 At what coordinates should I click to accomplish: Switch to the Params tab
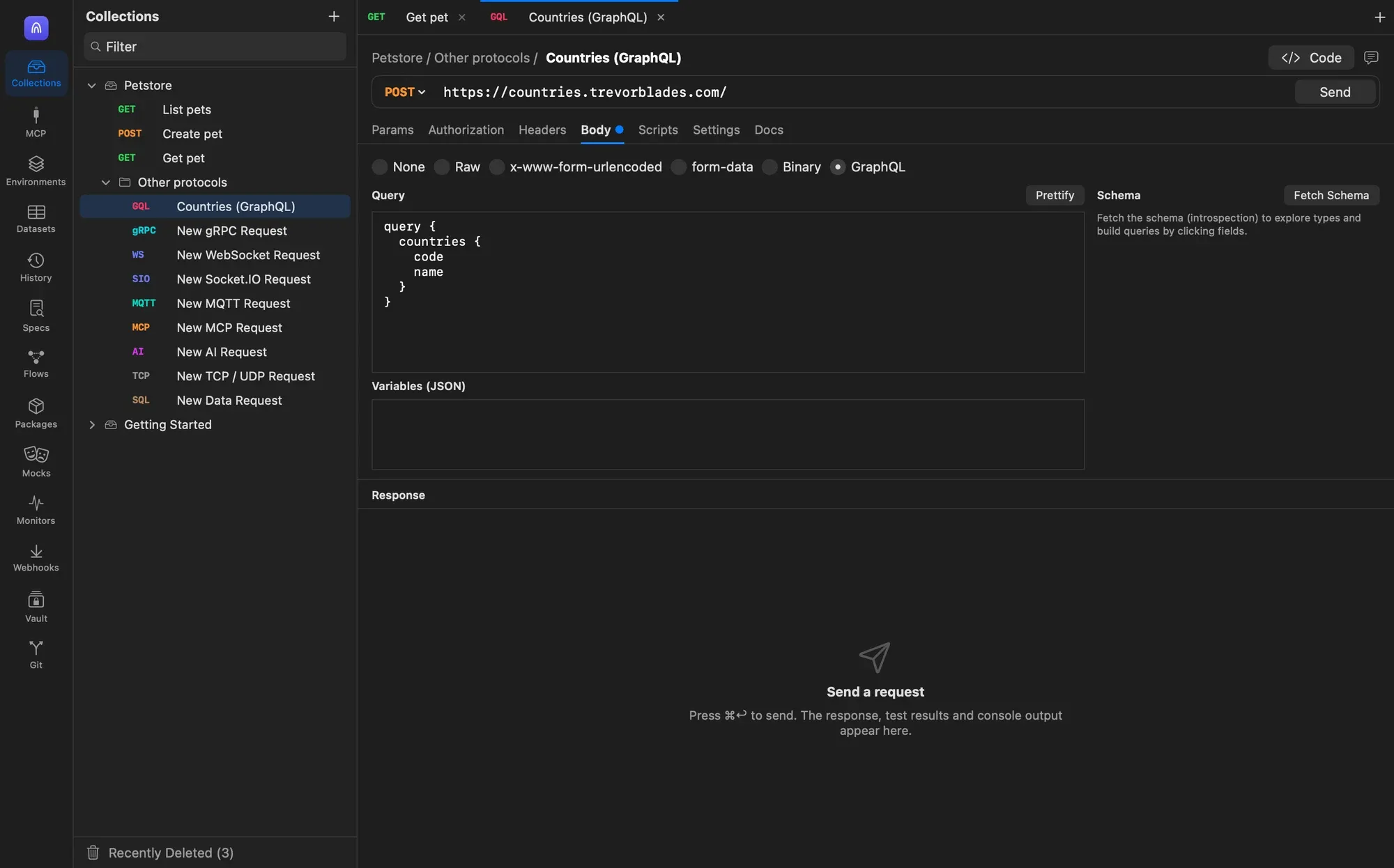pyautogui.click(x=392, y=130)
